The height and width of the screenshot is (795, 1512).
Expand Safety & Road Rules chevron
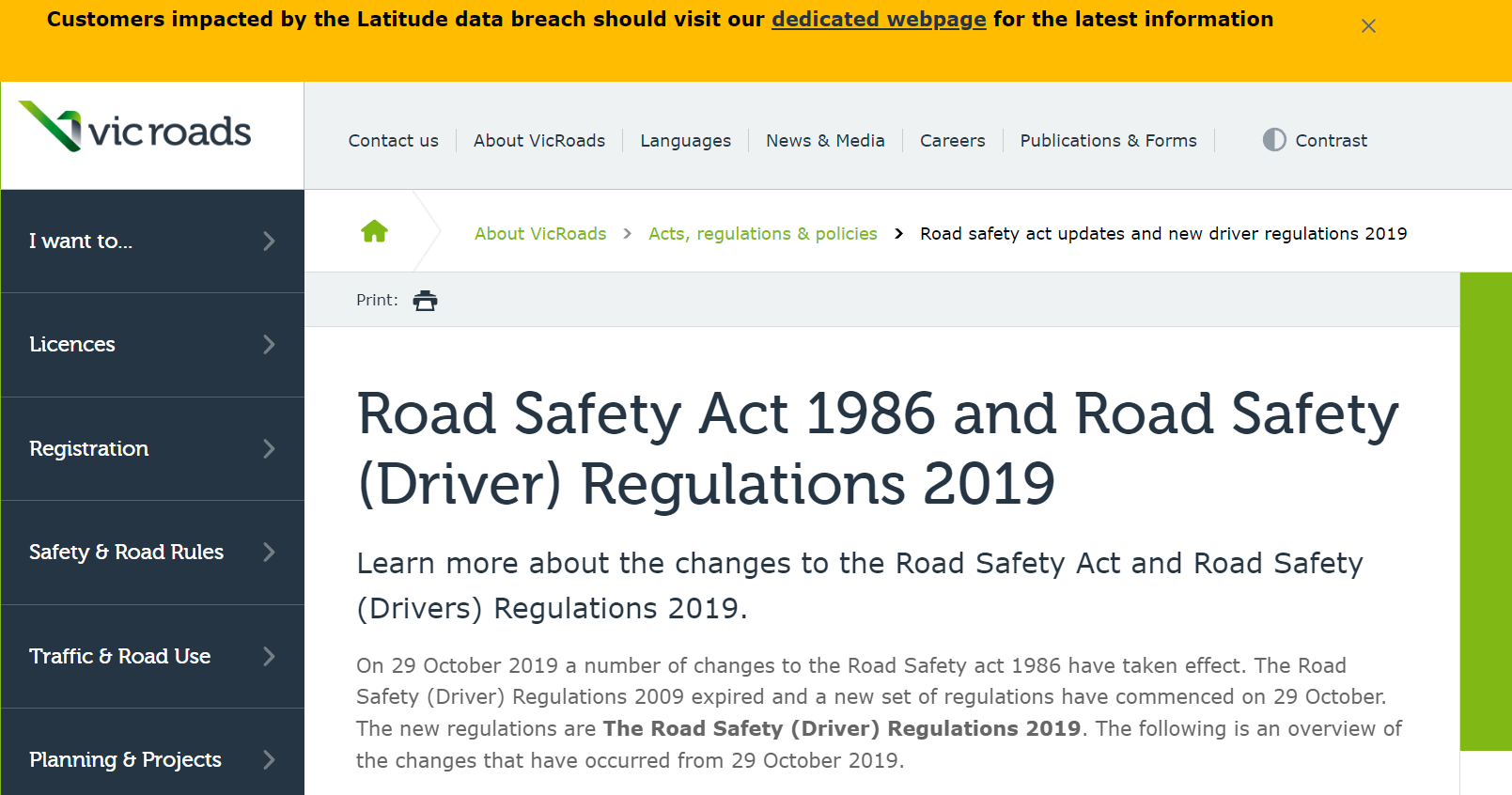tap(269, 553)
